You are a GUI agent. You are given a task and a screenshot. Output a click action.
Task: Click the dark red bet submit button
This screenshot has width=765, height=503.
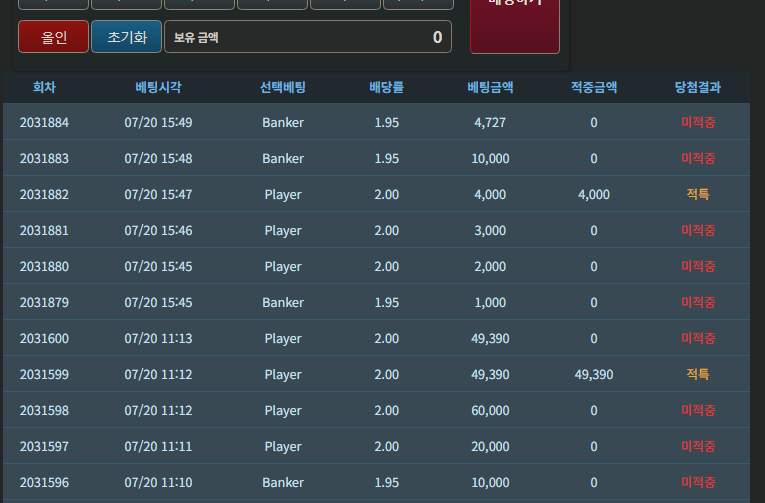click(x=515, y=24)
